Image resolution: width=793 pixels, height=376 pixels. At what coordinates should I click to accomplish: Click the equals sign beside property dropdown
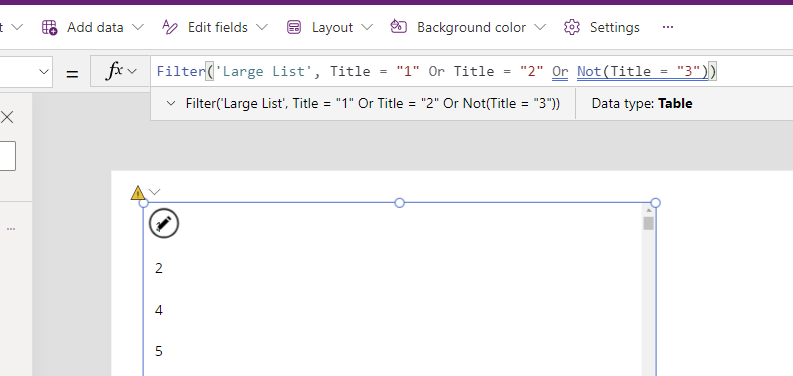click(x=72, y=74)
